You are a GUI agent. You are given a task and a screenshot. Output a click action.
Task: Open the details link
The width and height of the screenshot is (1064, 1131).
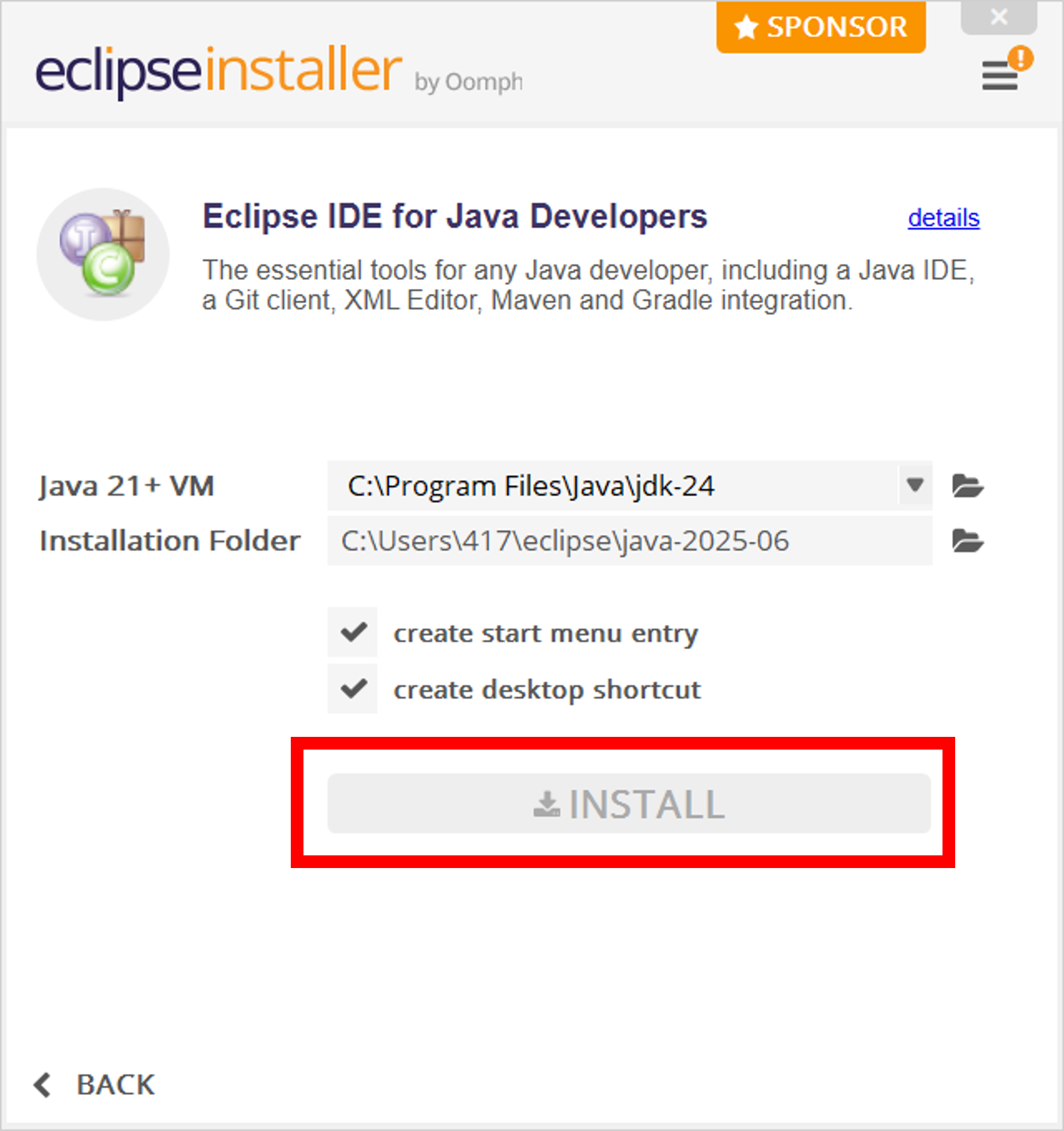click(943, 218)
